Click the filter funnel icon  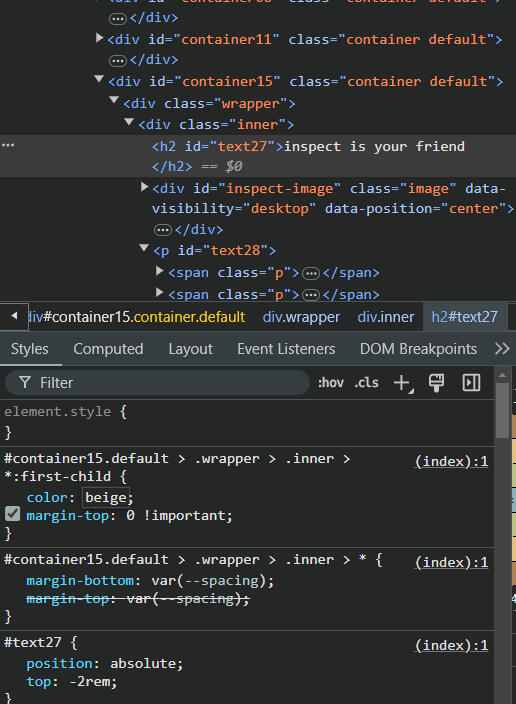pyautogui.click(x=25, y=383)
